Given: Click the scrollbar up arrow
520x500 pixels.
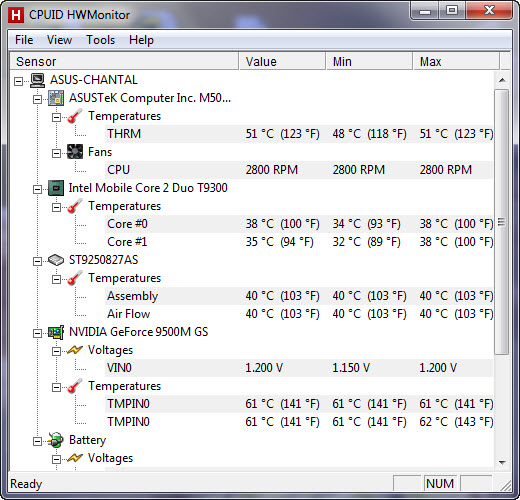Looking at the screenshot, I should [502, 80].
